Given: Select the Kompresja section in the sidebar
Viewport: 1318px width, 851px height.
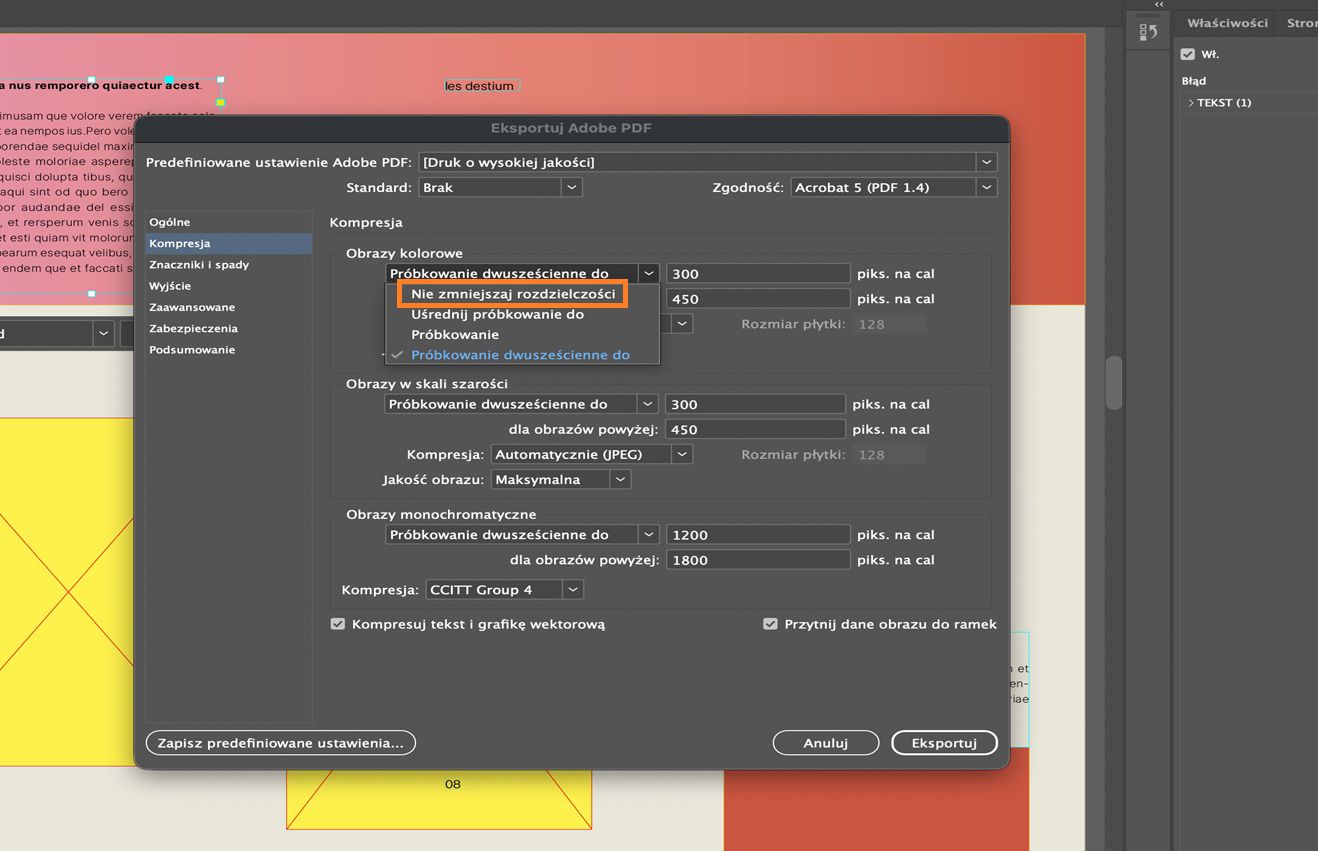Looking at the screenshot, I should click(228, 243).
